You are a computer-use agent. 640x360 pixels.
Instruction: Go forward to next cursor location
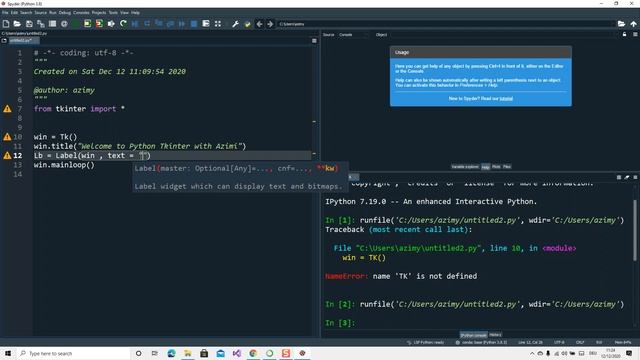[270, 24]
